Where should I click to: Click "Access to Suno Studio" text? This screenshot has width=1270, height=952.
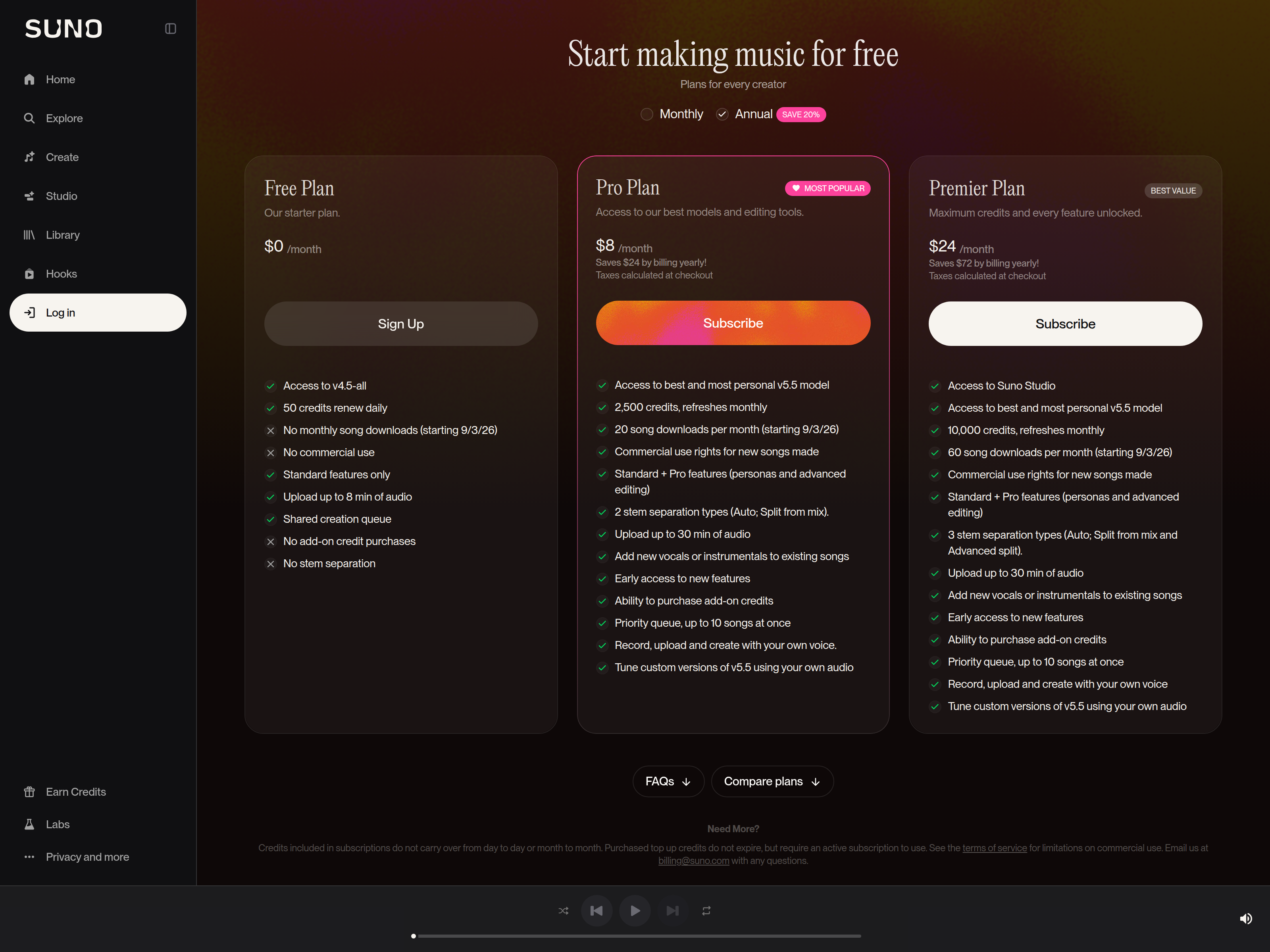click(x=1001, y=386)
